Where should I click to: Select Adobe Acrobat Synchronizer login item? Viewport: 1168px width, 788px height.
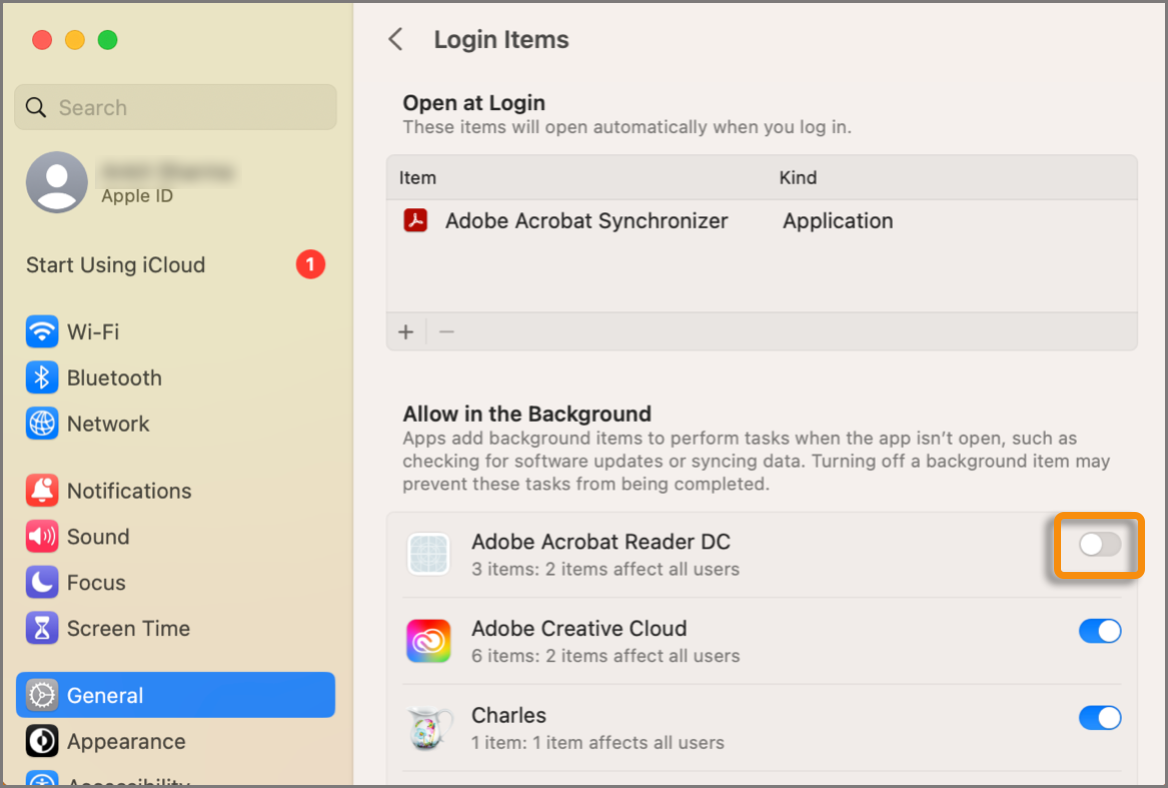click(x=586, y=221)
